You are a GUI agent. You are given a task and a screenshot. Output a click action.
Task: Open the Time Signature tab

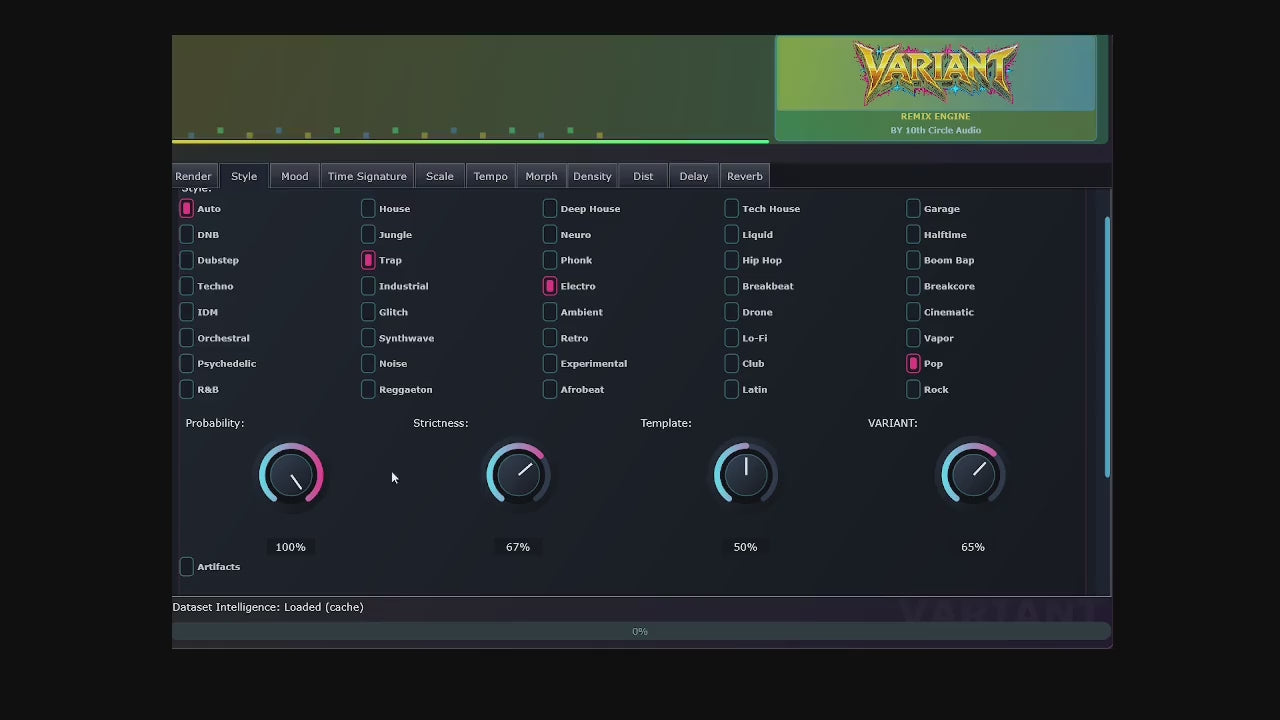click(367, 176)
